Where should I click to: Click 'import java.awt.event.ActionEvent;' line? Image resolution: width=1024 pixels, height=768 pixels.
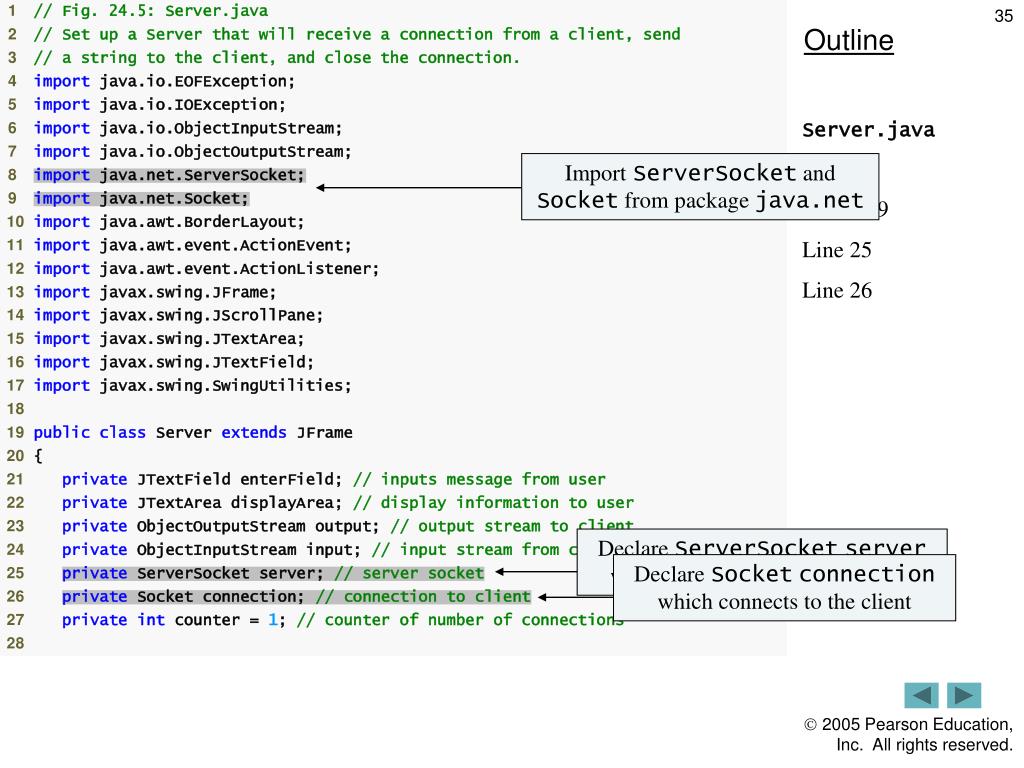click(x=192, y=246)
